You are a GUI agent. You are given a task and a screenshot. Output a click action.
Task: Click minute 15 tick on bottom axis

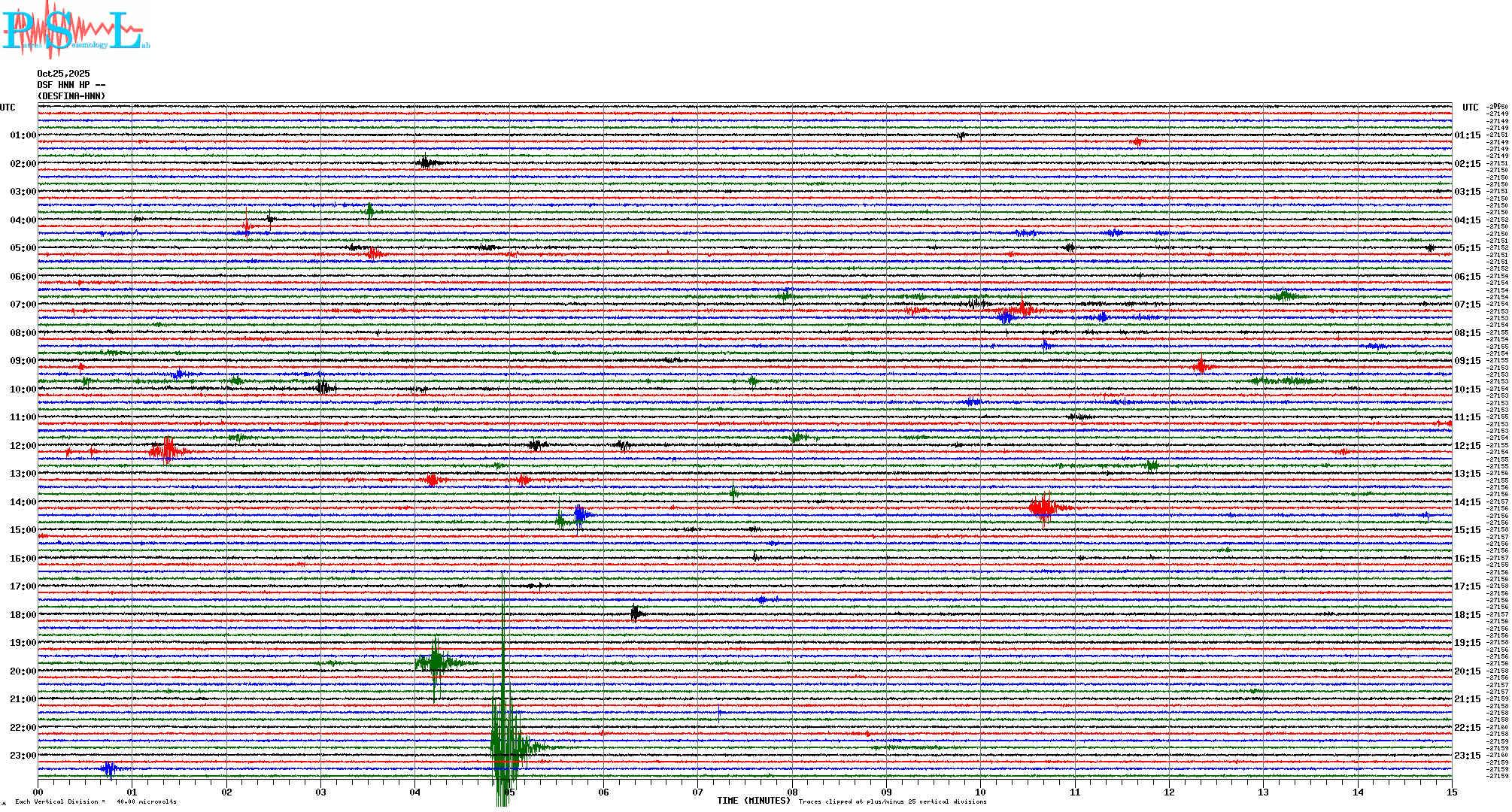tap(1451, 792)
